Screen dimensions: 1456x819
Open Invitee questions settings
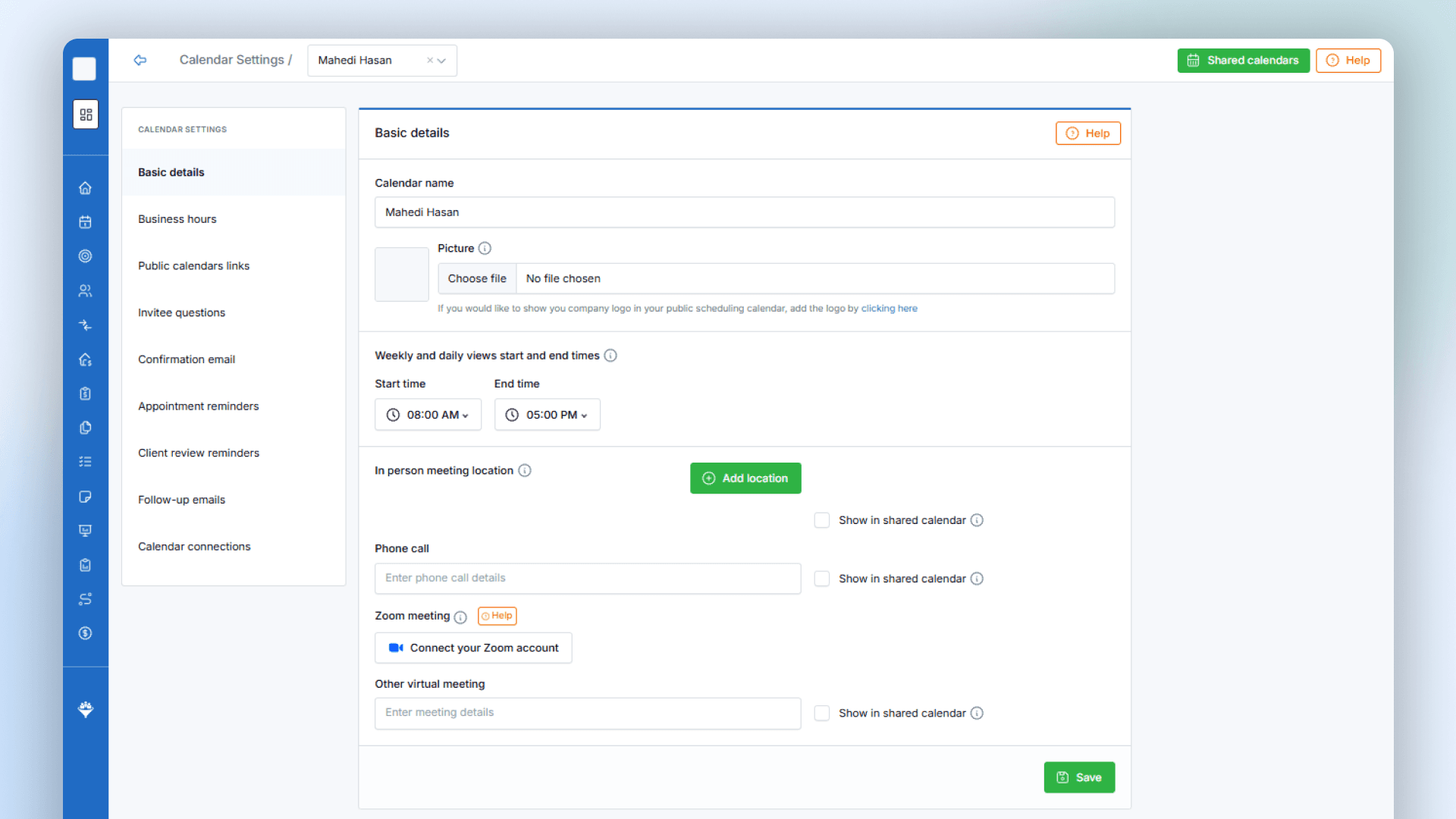point(234,312)
